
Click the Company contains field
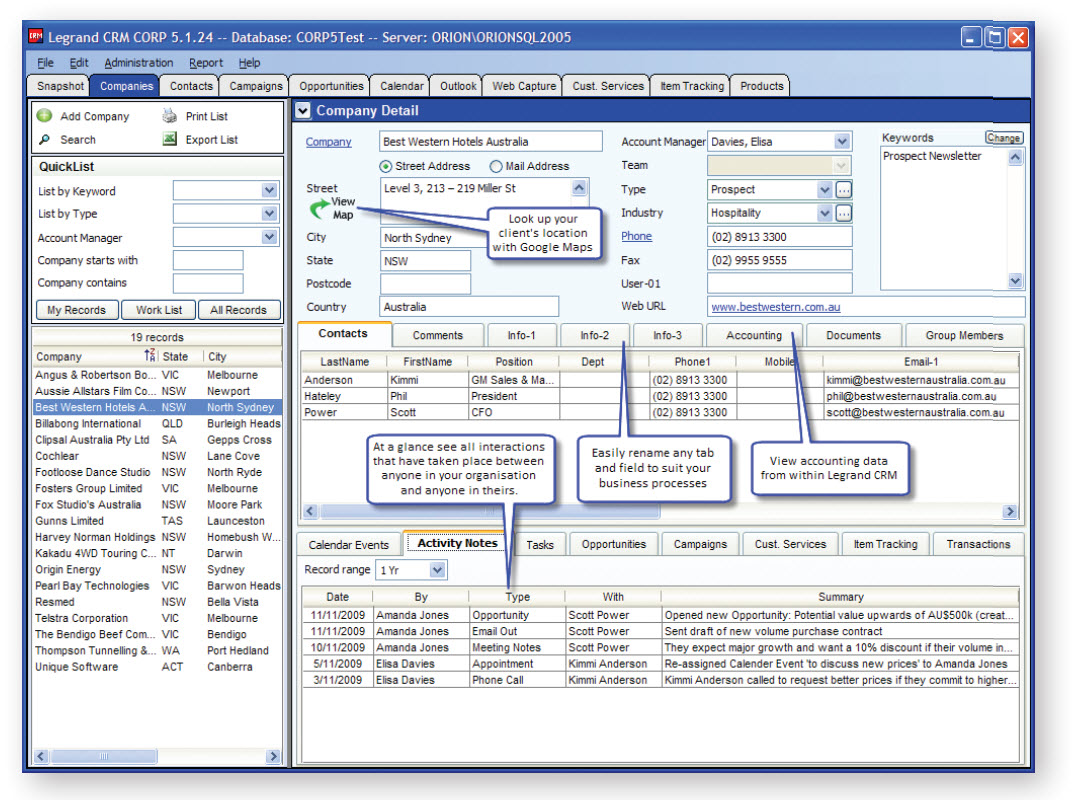click(208, 283)
